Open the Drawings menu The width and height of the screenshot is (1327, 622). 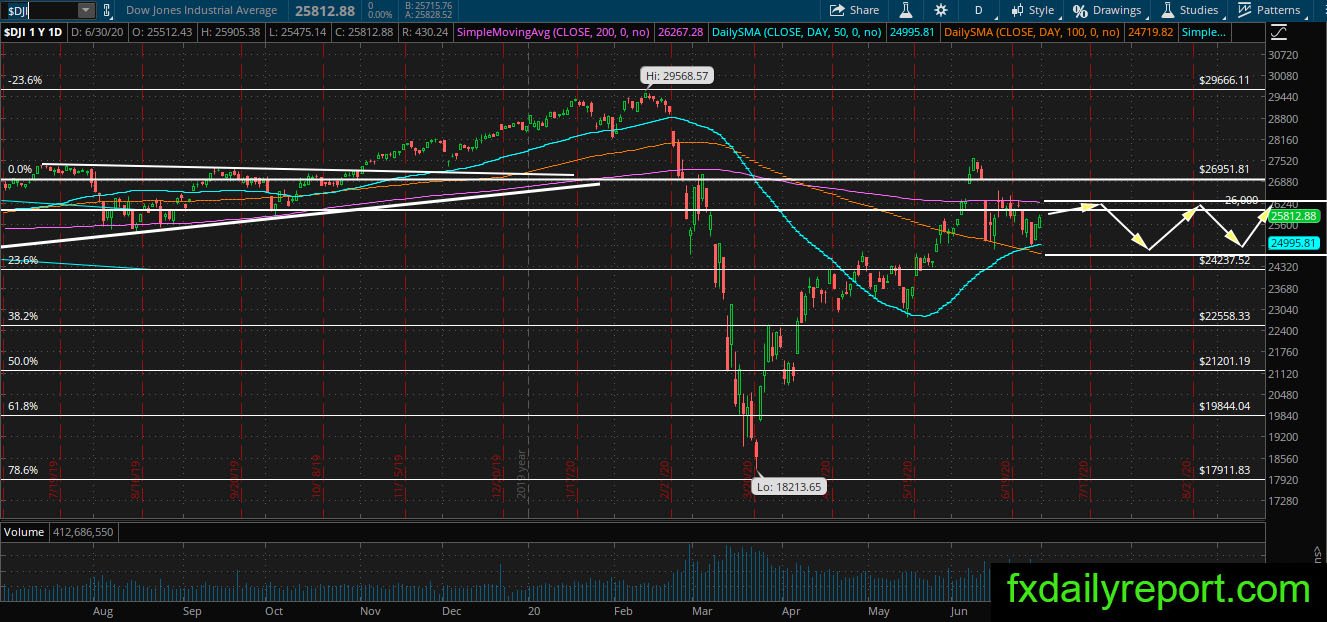[x=1107, y=10]
